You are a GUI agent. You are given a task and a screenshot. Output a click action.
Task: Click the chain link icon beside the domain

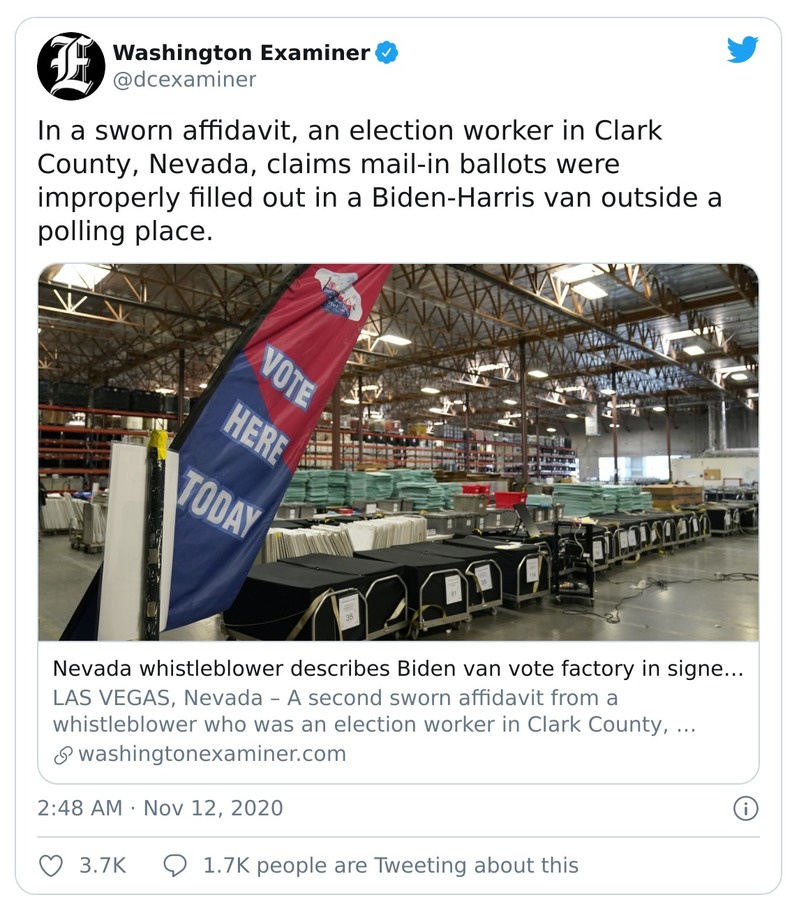(62, 755)
